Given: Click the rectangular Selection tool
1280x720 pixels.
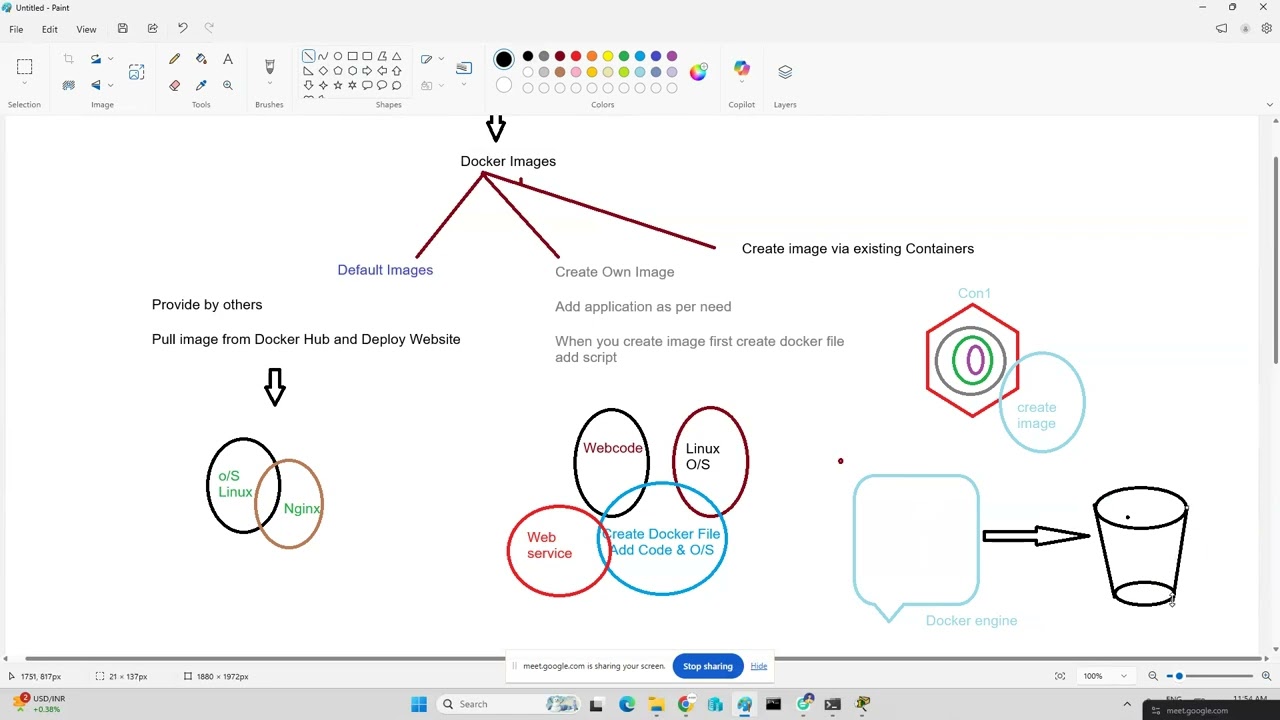Looking at the screenshot, I should (x=24, y=67).
